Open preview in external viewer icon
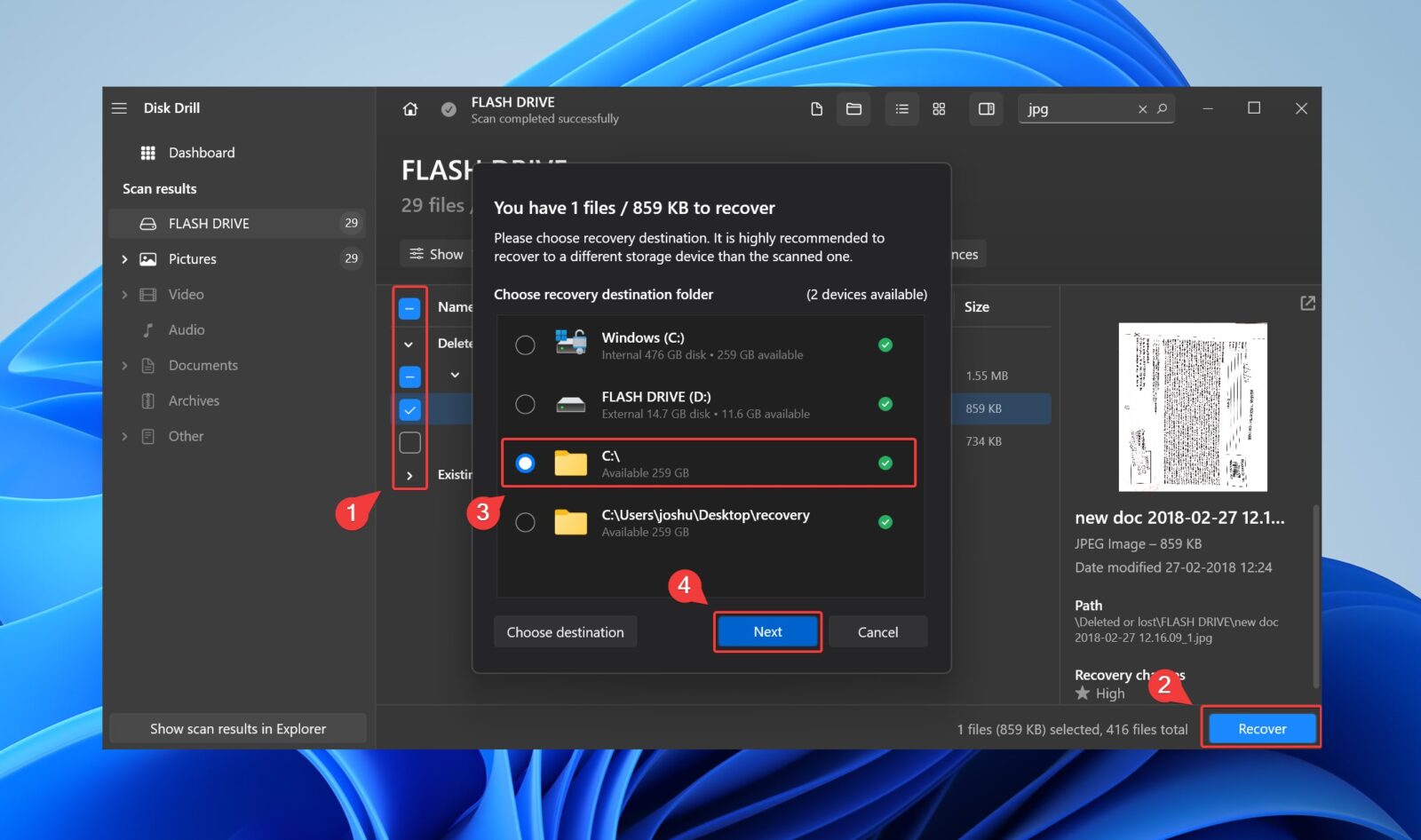The width and height of the screenshot is (1421, 840). pyautogui.click(x=1307, y=303)
